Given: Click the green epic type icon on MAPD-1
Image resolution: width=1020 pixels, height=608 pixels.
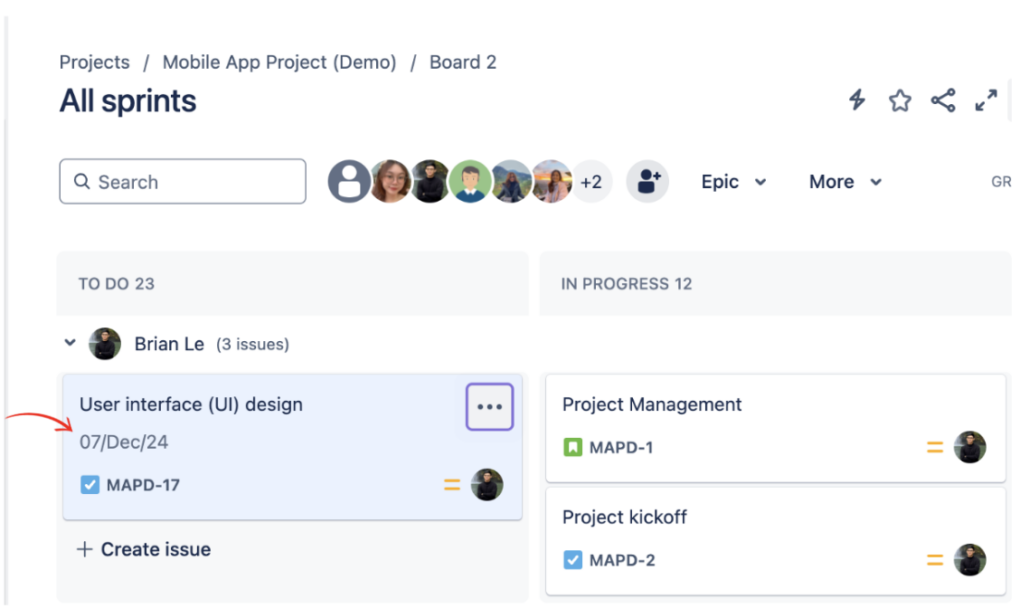Looking at the screenshot, I should (572, 448).
